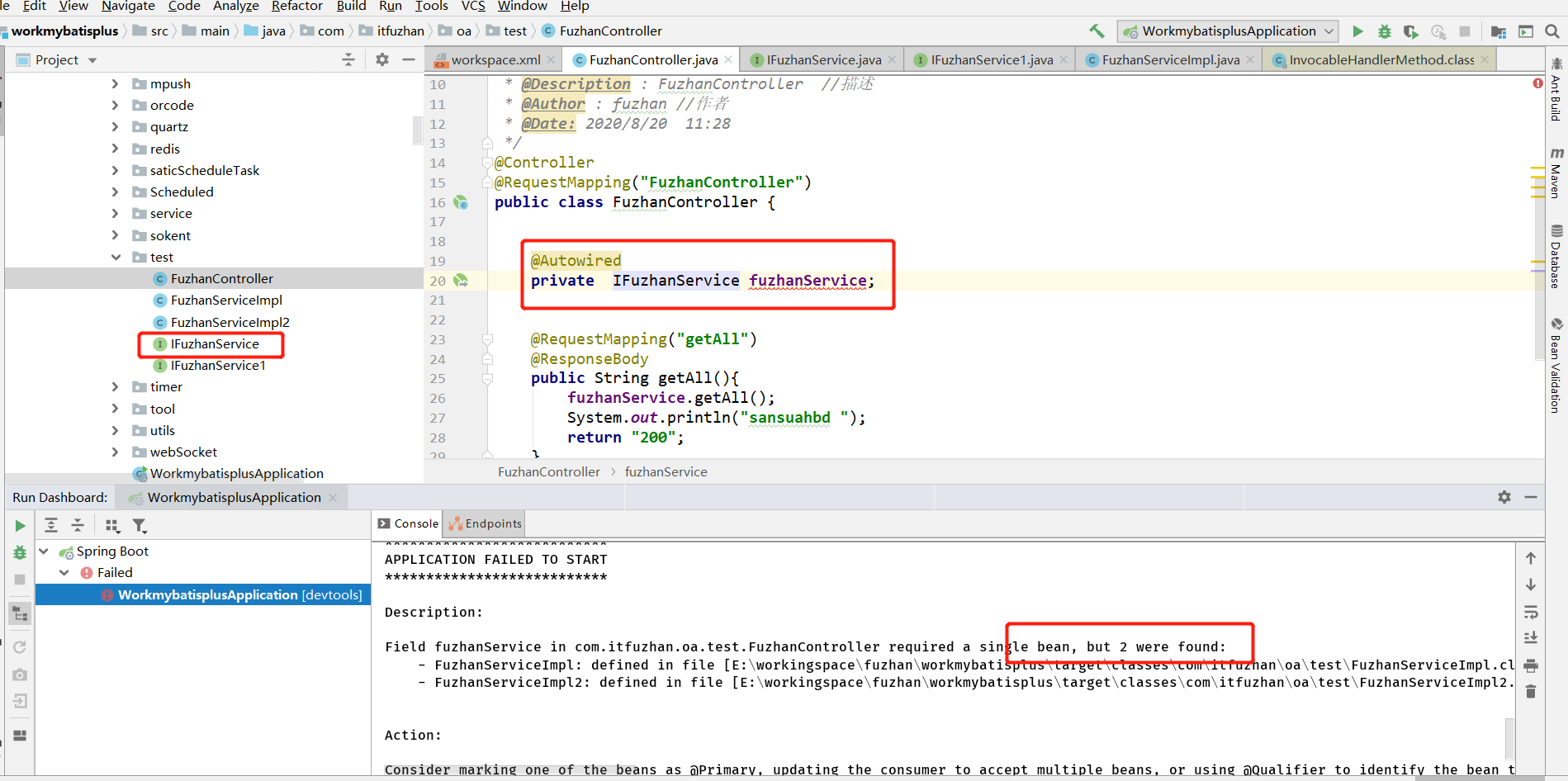Open the VCS menu
The width and height of the screenshot is (1568, 781).
[473, 6]
